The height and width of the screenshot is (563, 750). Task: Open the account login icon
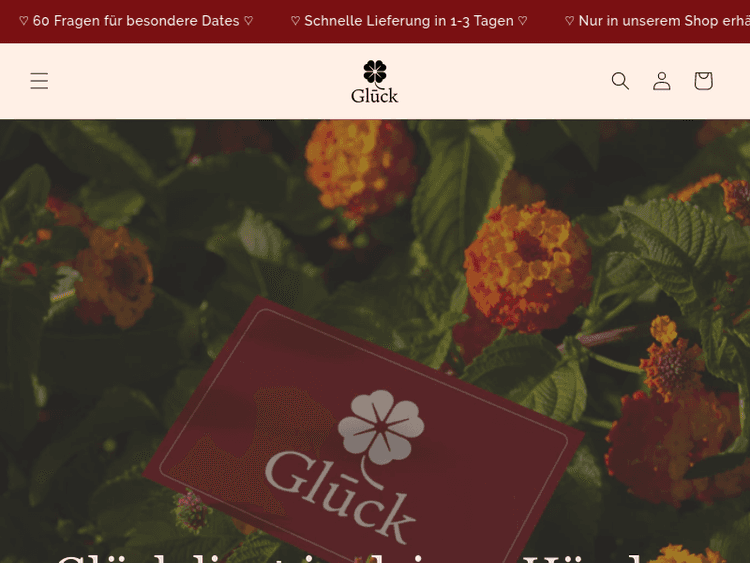coord(662,81)
